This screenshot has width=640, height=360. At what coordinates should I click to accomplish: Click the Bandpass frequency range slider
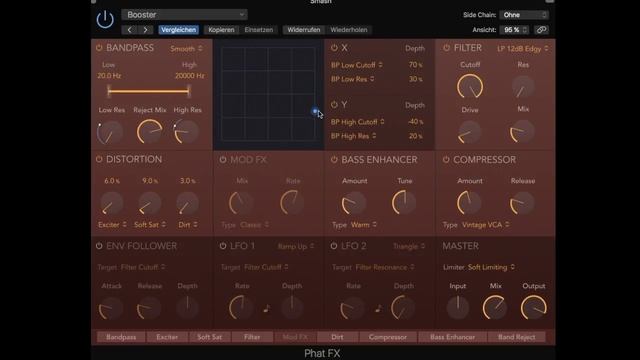click(149, 91)
